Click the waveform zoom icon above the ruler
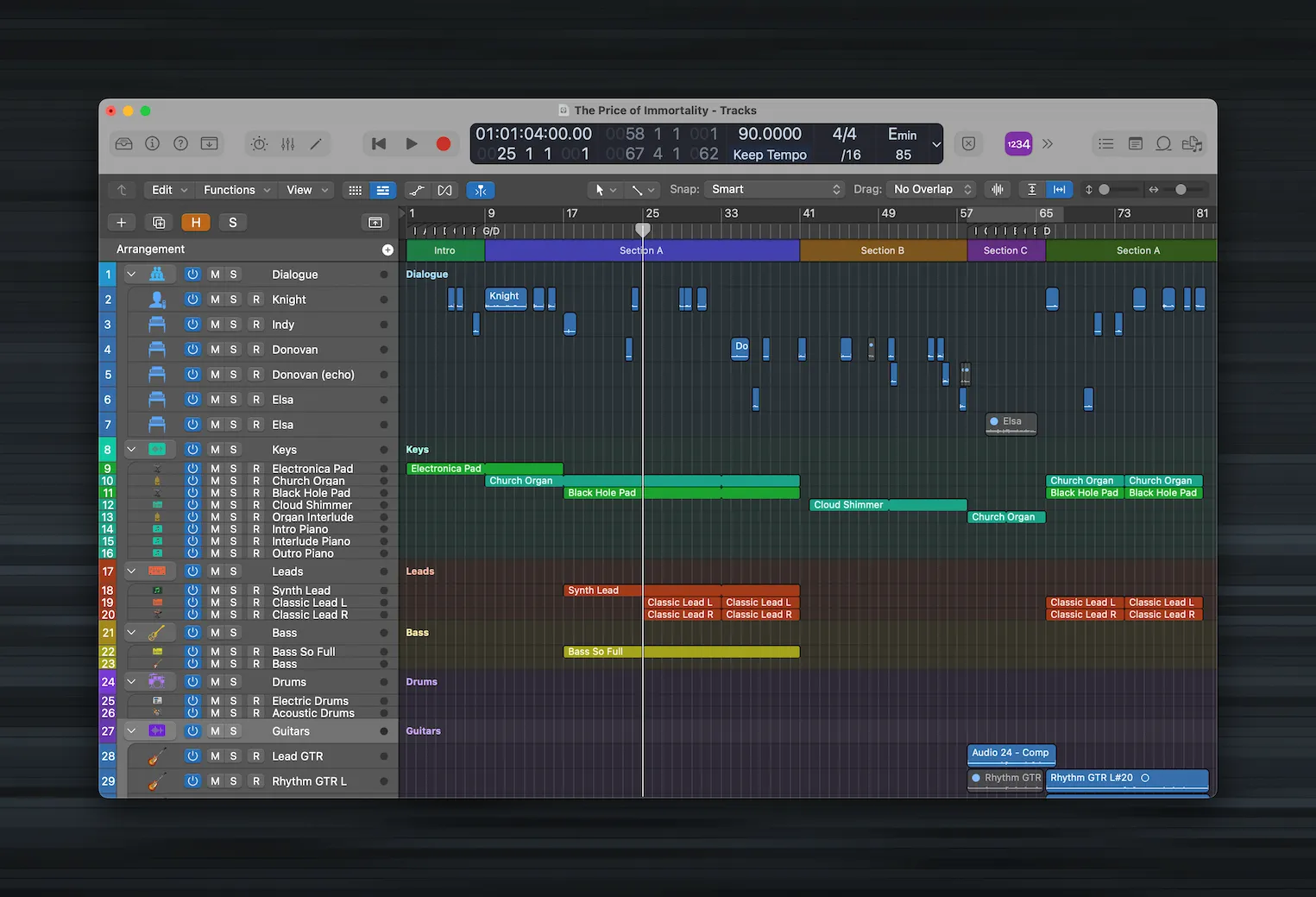The image size is (1316, 897). click(998, 189)
